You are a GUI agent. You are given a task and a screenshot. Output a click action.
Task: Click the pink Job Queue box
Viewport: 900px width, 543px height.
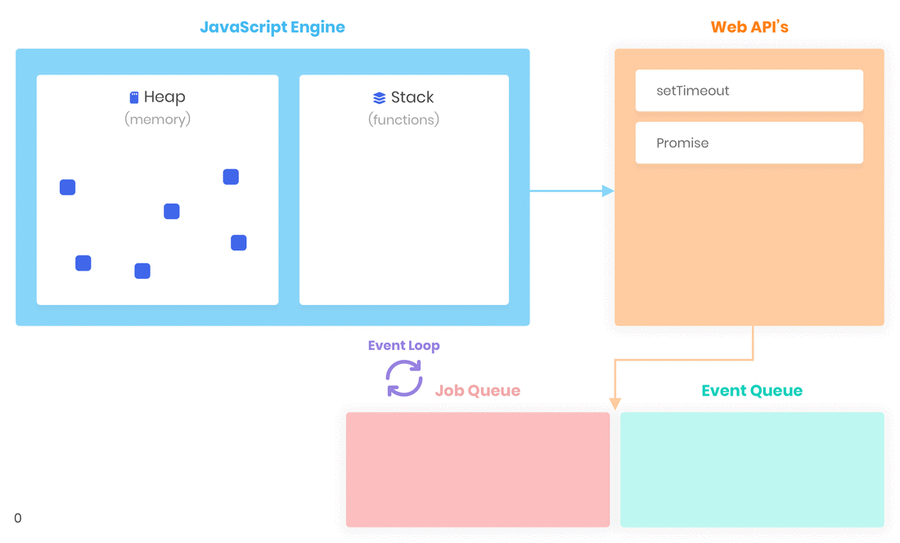[x=478, y=470]
